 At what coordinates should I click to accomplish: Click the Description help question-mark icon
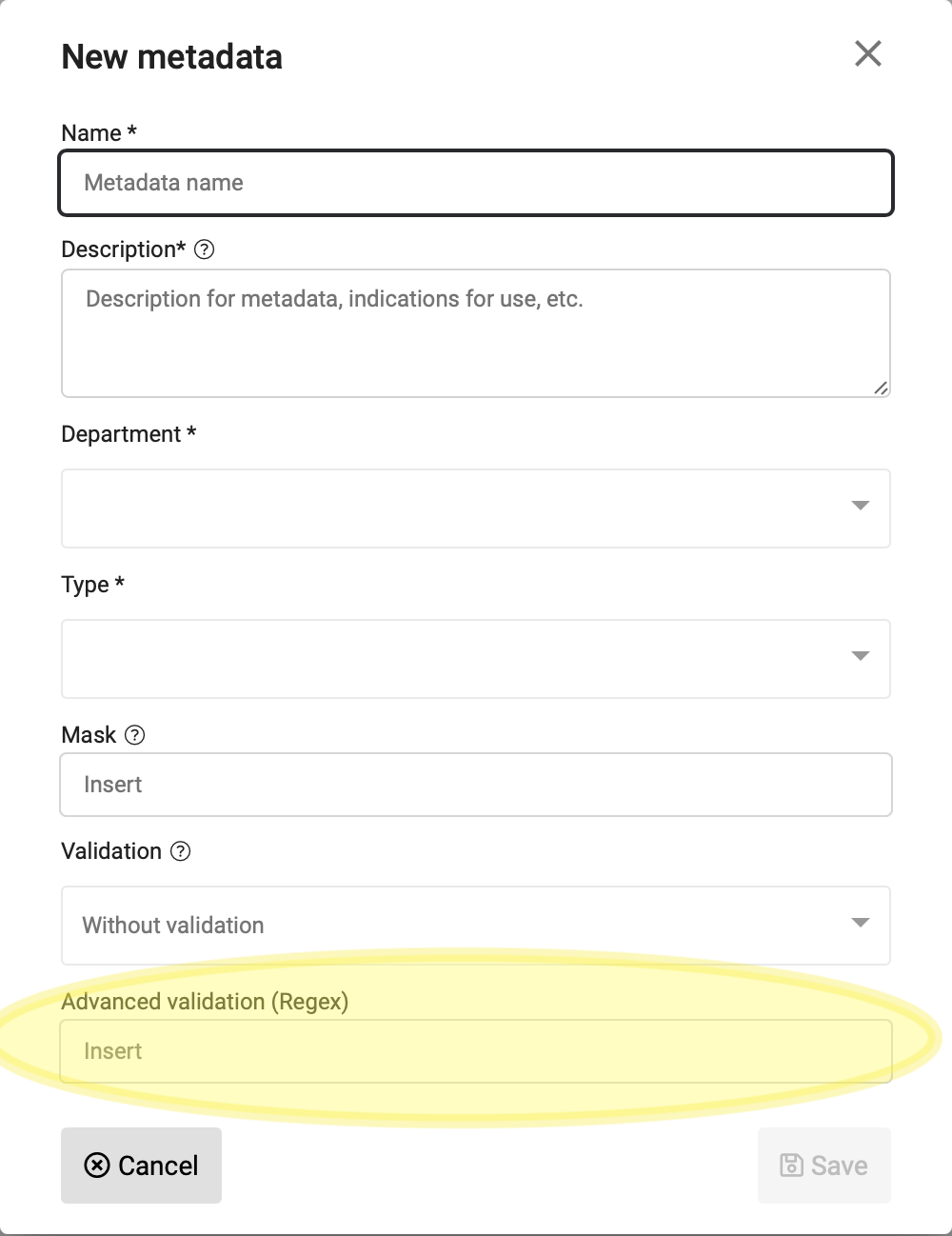point(204,249)
